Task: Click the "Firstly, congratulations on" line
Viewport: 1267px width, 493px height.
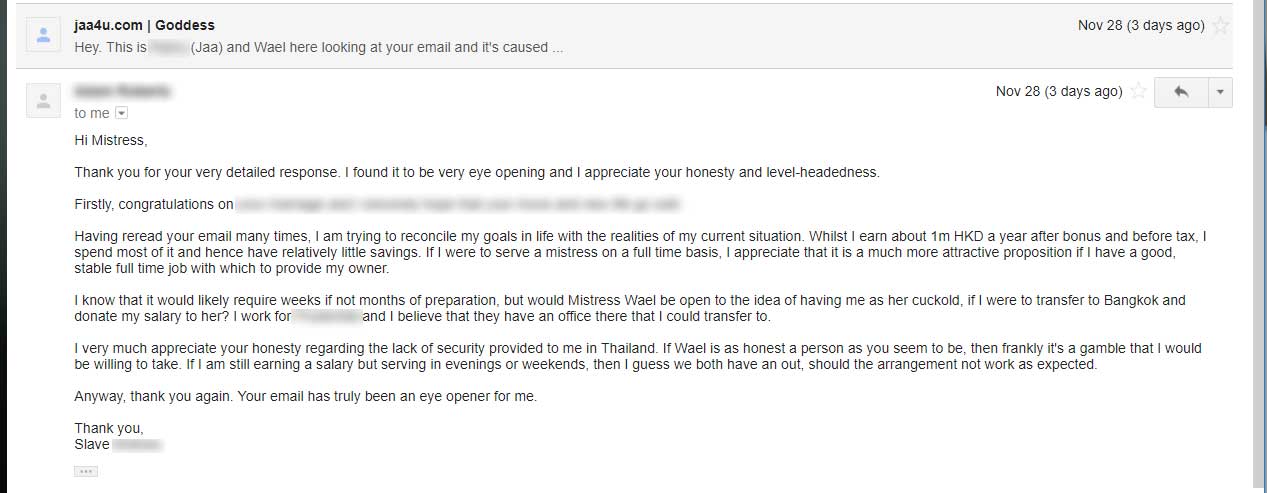Action: pos(154,205)
